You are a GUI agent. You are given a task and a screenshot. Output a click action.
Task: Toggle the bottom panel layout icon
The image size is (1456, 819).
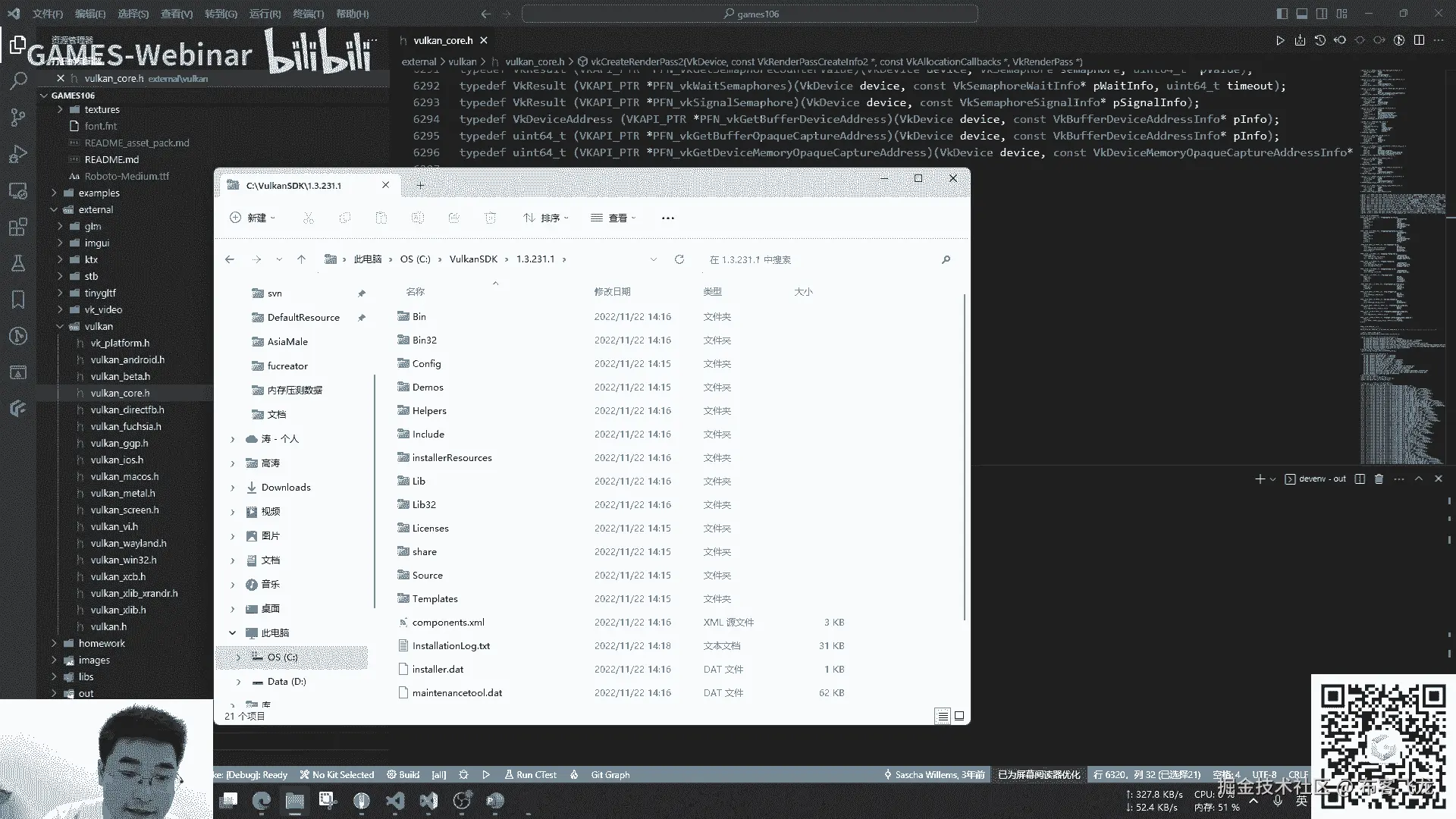click(1301, 14)
